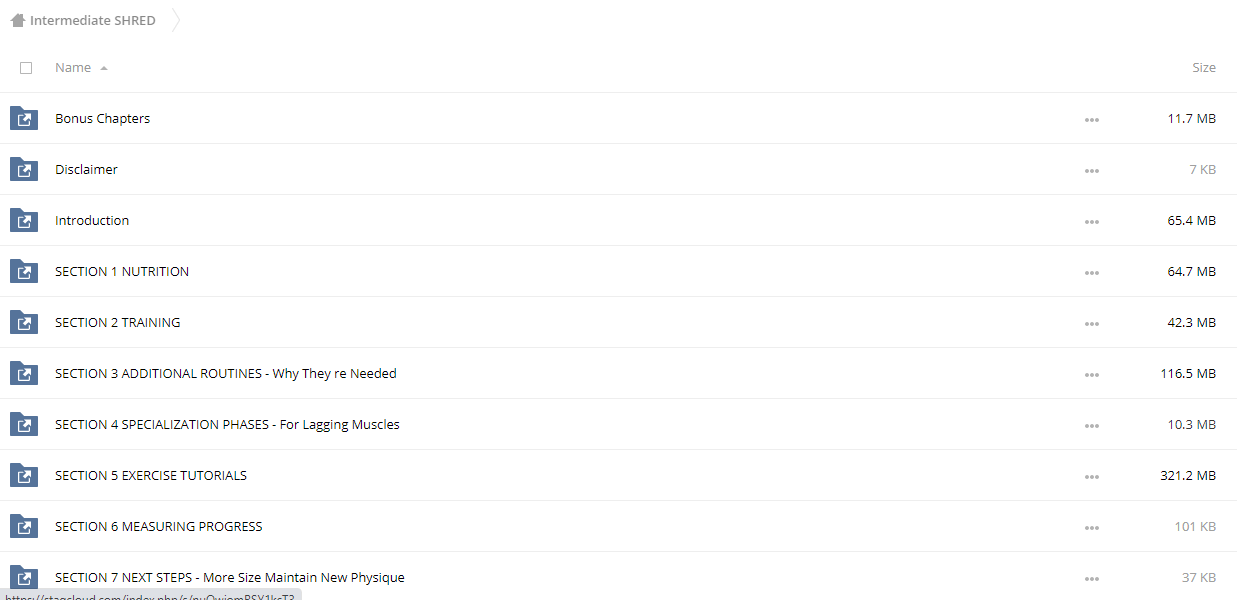Open more options for SECTION 2 TRAINING
Viewport: 1237px width, 600px height.
click(1091, 324)
